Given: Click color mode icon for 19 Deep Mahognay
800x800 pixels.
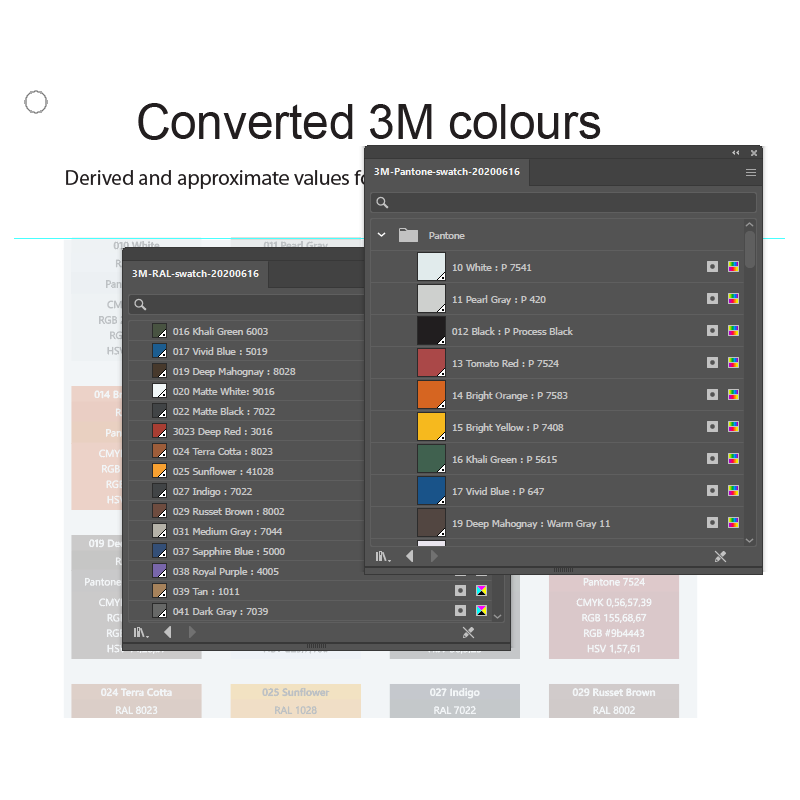Looking at the screenshot, I should [733, 522].
